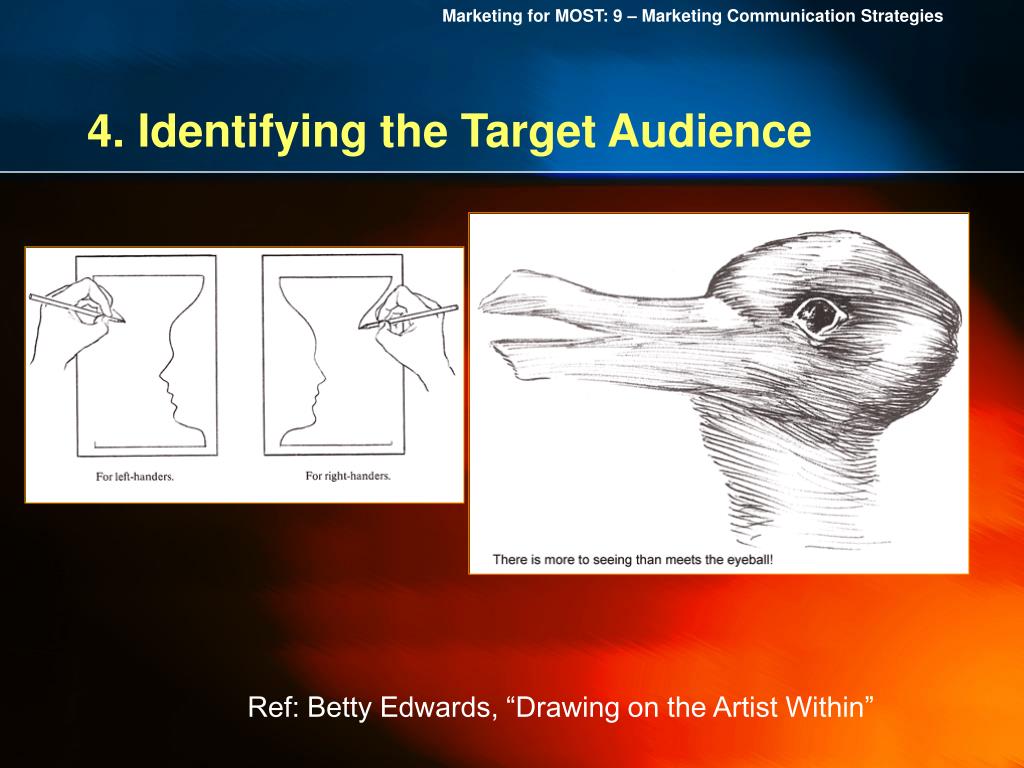The width and height of the screenshot is (1024, 768).
Task: Select the duck-rabbit illusion image
Action: coord(718,393)
